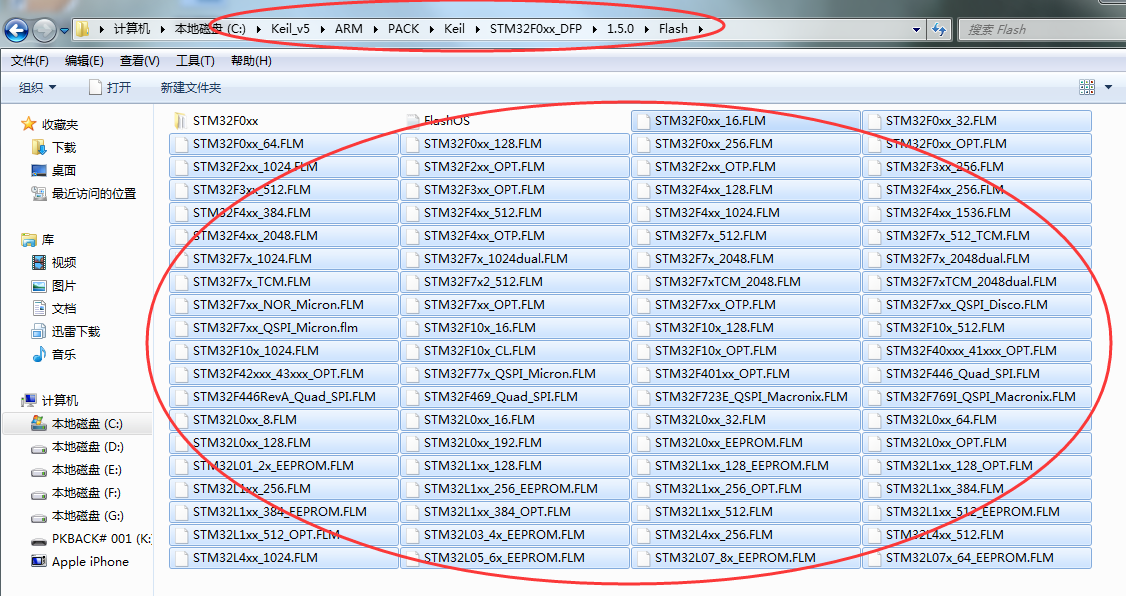
Task: Open 图片 library
Action: [x=55, y=285]
